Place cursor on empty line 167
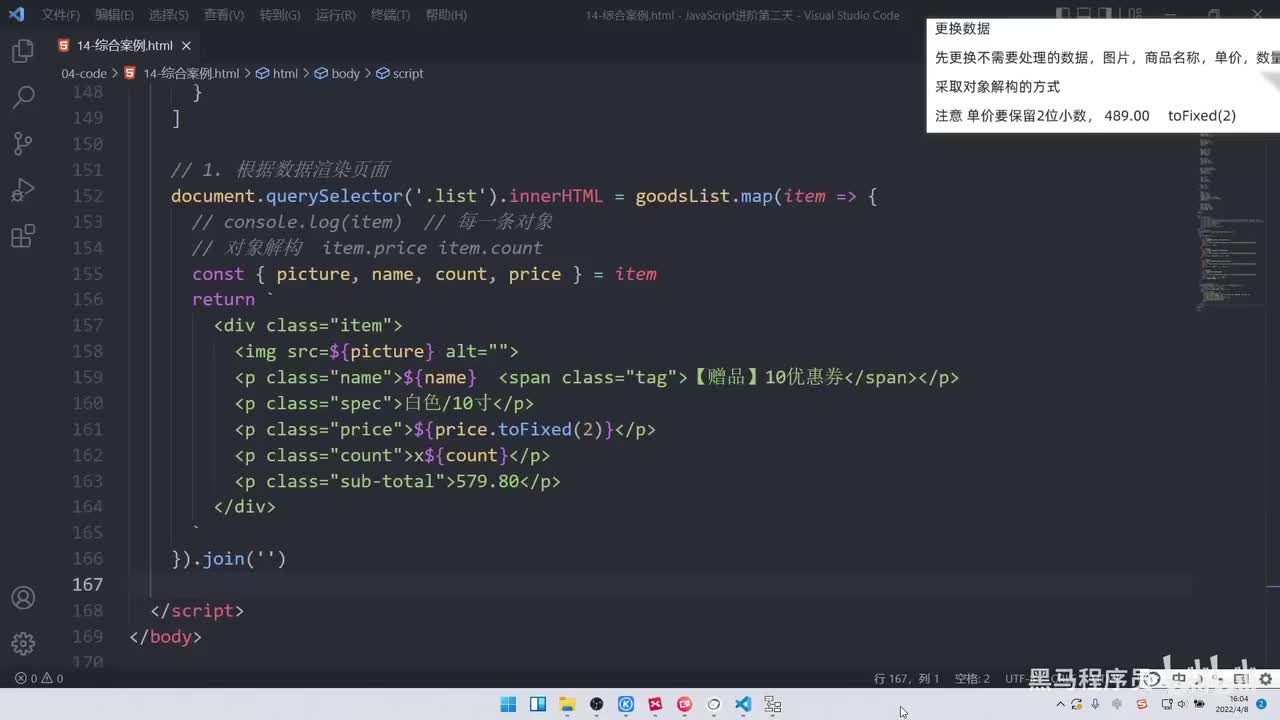 (660, 584)
